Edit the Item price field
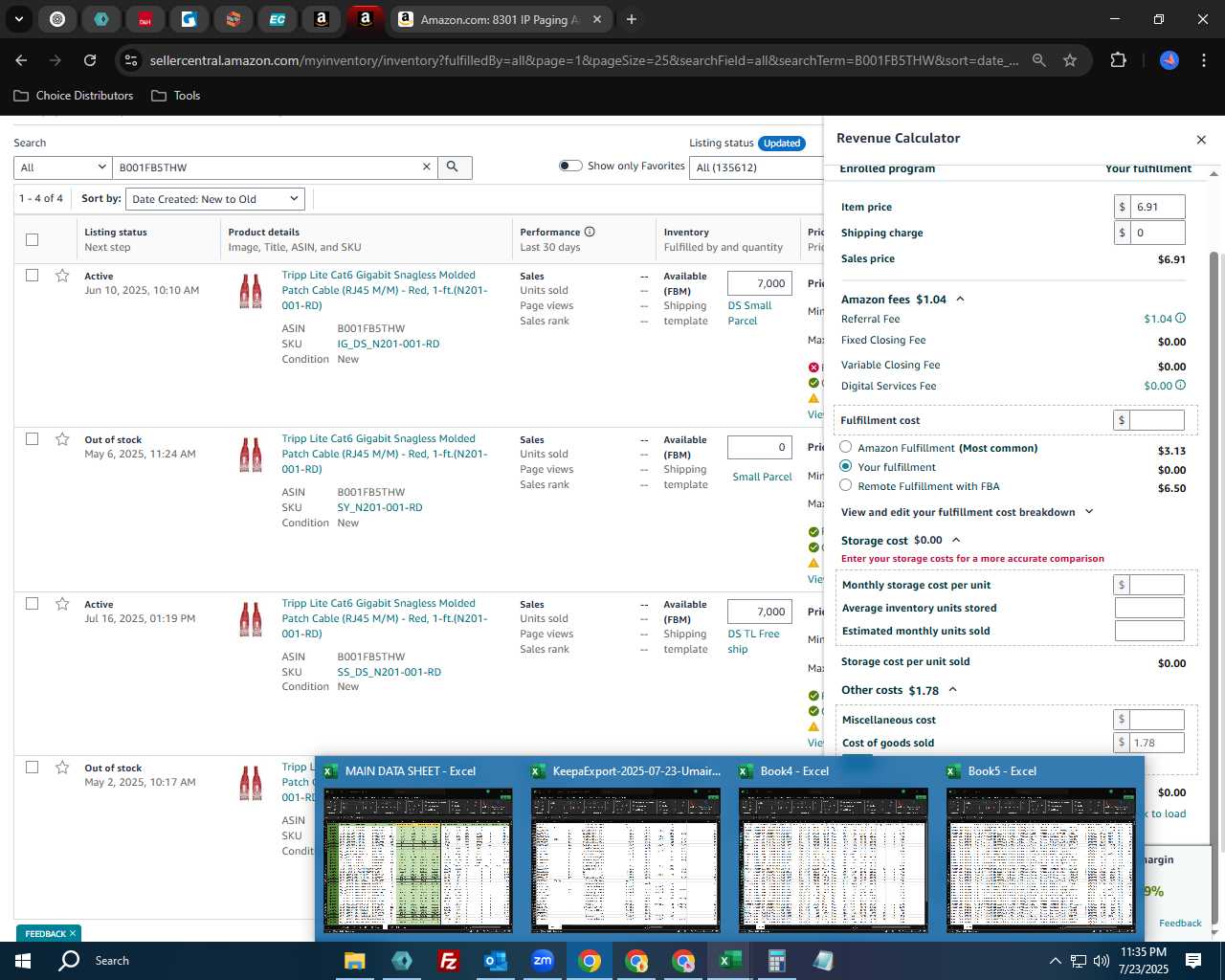This screenshot has width=1225, height=980. pyautogui.click(x=1158, y=207)
